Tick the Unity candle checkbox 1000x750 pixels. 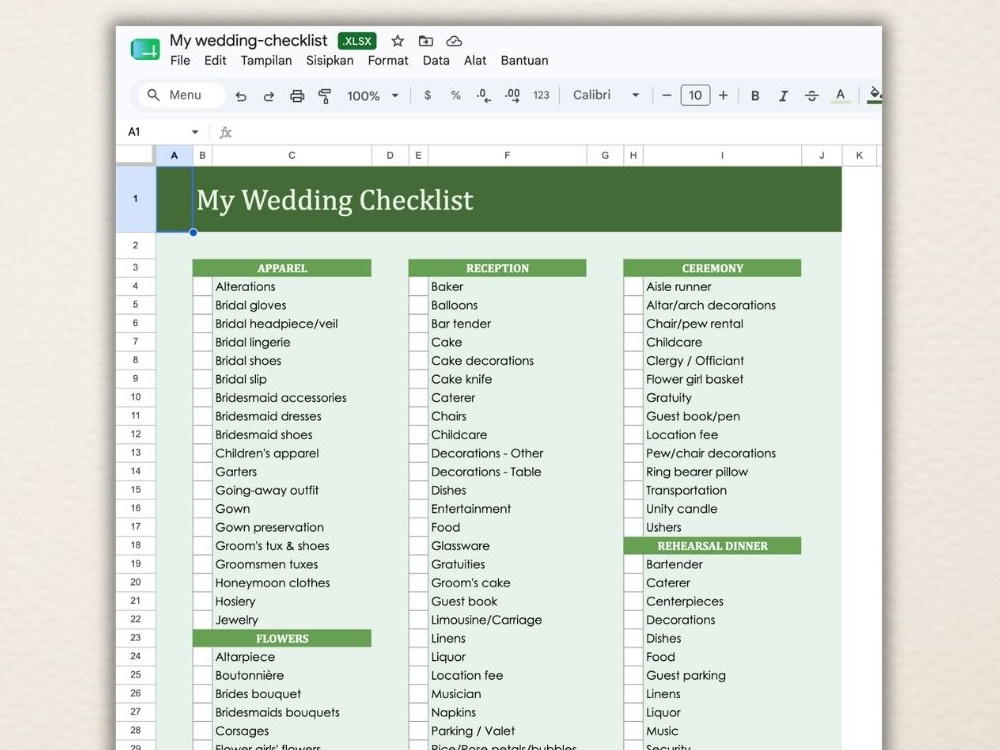(633, 508)
